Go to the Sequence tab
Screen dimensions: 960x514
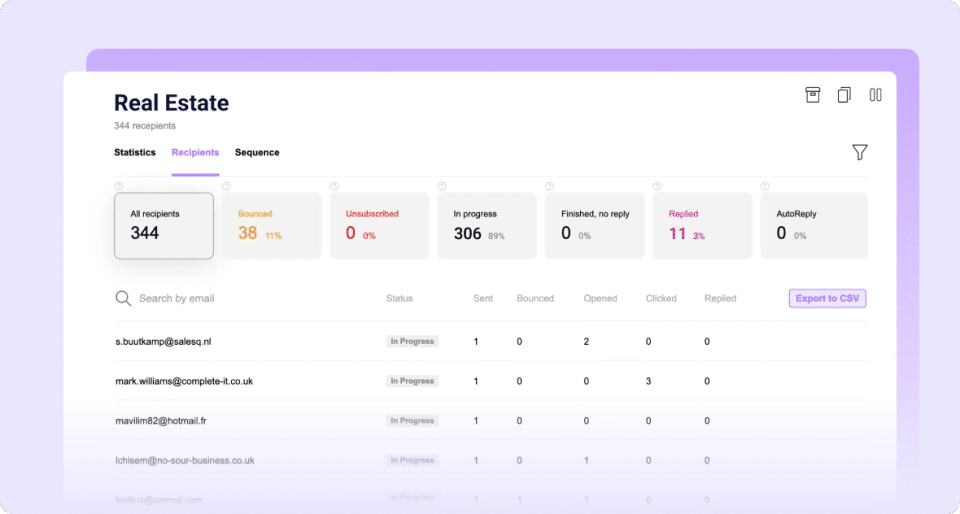tap(257, 152)
